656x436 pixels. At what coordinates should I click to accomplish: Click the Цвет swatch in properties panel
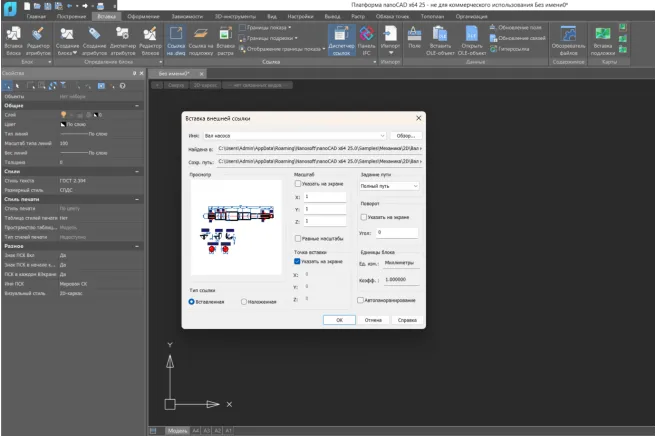tap(63, 124)
